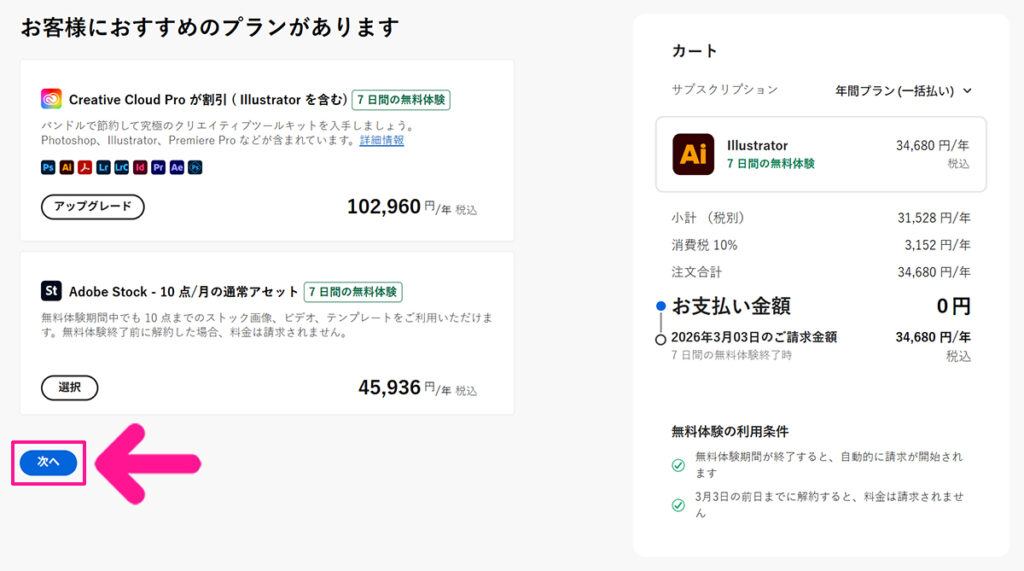The image size is (1024, 571).
Task: Select the hollow 2026年3月03日 timeline dot
Action: point(660,340)
